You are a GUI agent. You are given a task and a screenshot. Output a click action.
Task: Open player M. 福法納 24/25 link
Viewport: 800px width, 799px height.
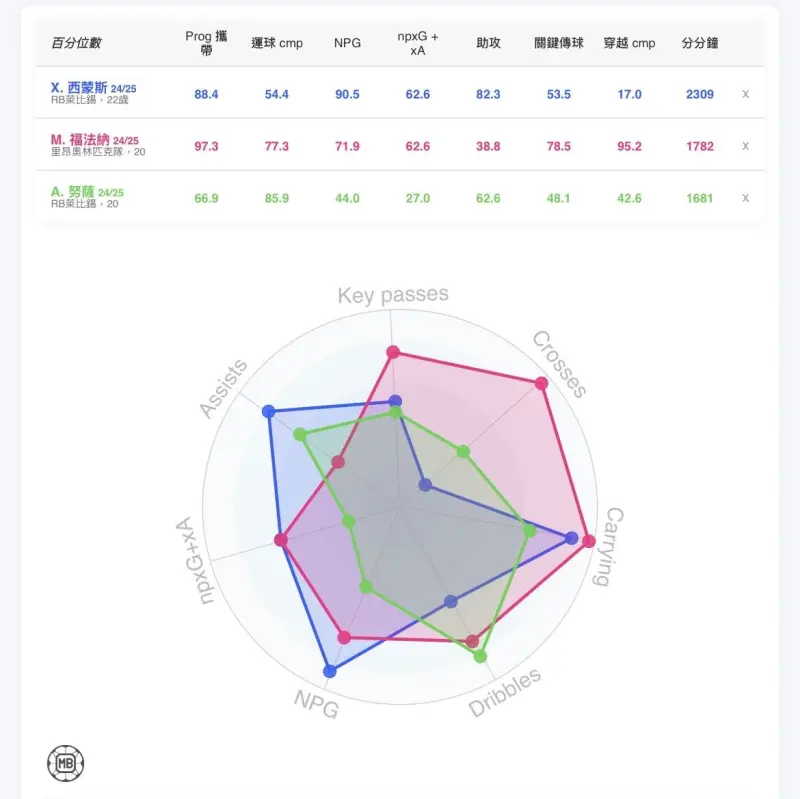(x=94, y=140)
